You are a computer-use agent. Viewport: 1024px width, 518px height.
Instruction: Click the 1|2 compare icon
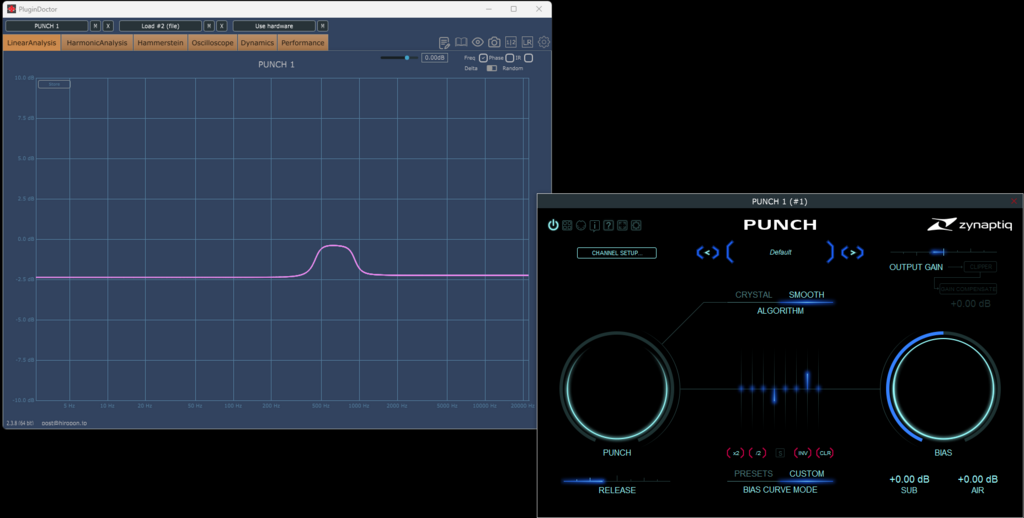[x=511, y=42]
